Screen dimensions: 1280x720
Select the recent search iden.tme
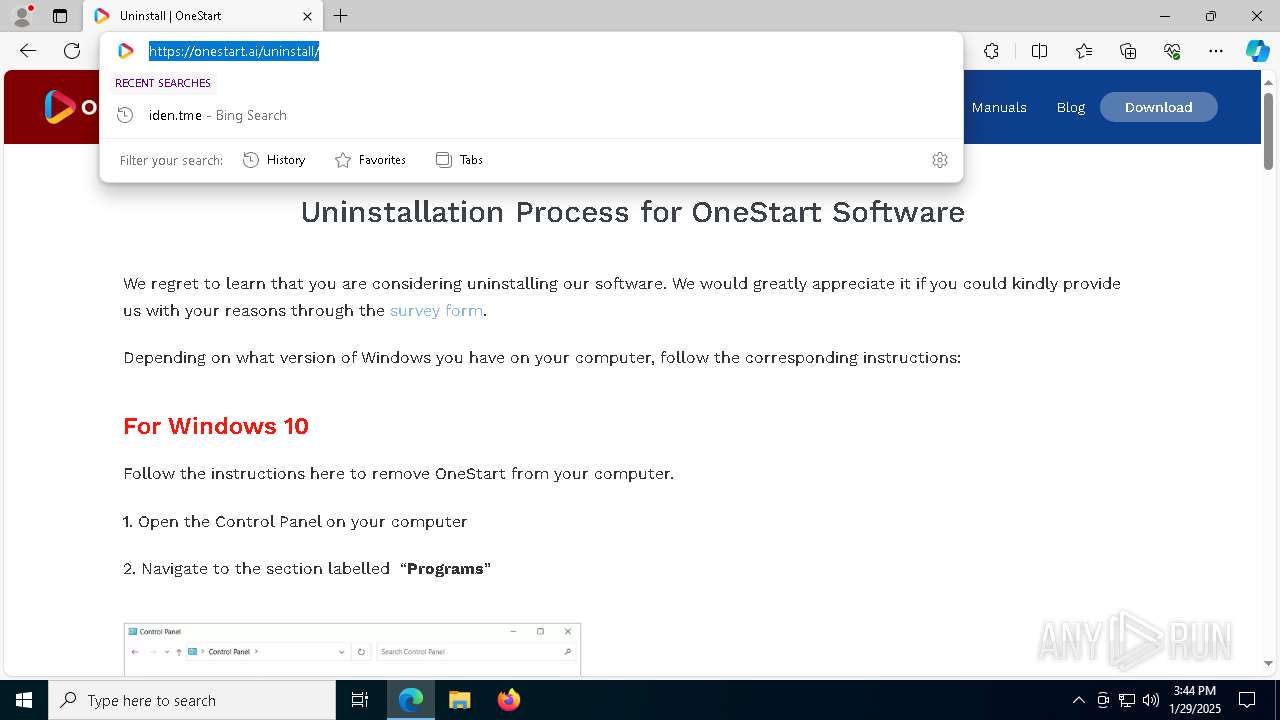531,115
